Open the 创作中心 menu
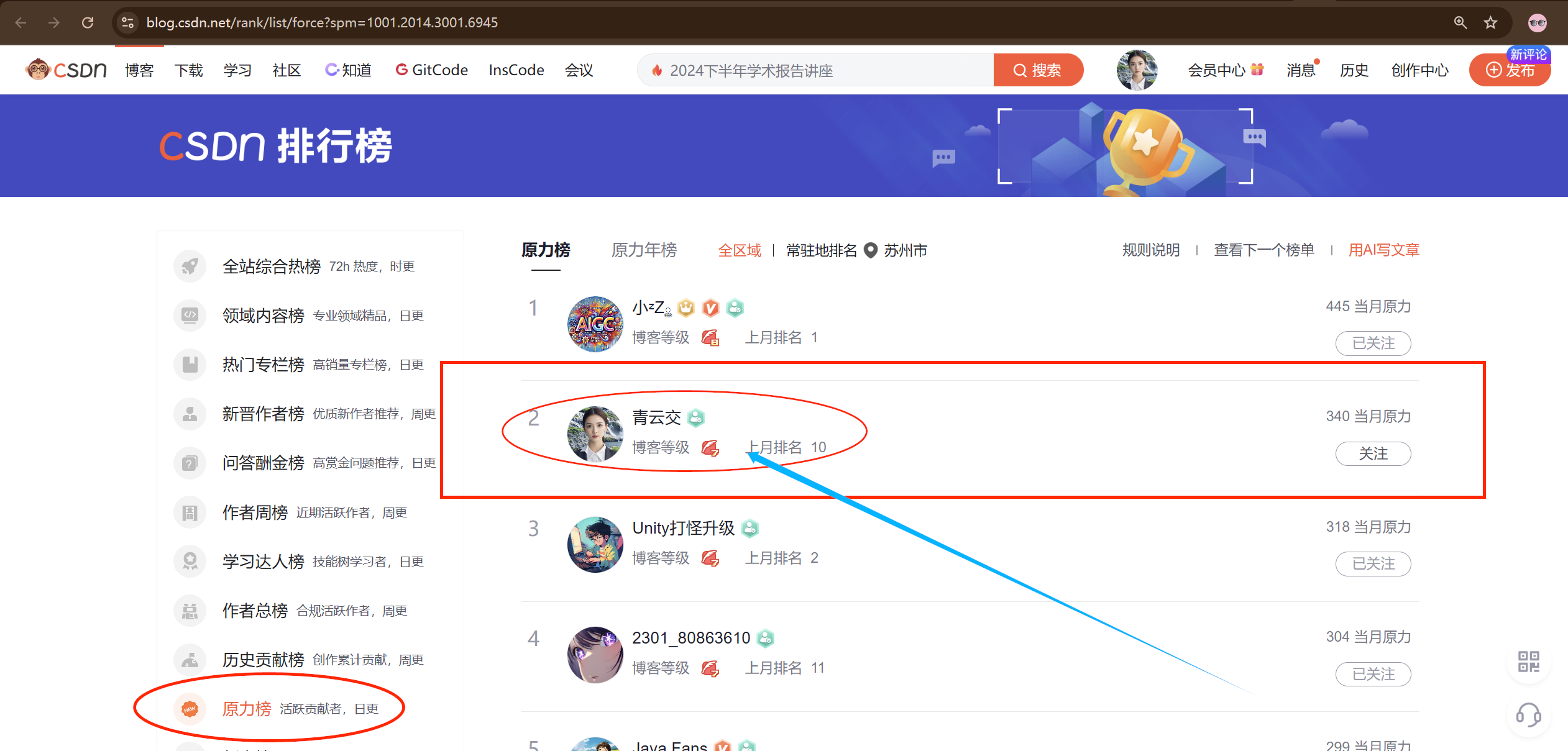 pos(1419,70)
